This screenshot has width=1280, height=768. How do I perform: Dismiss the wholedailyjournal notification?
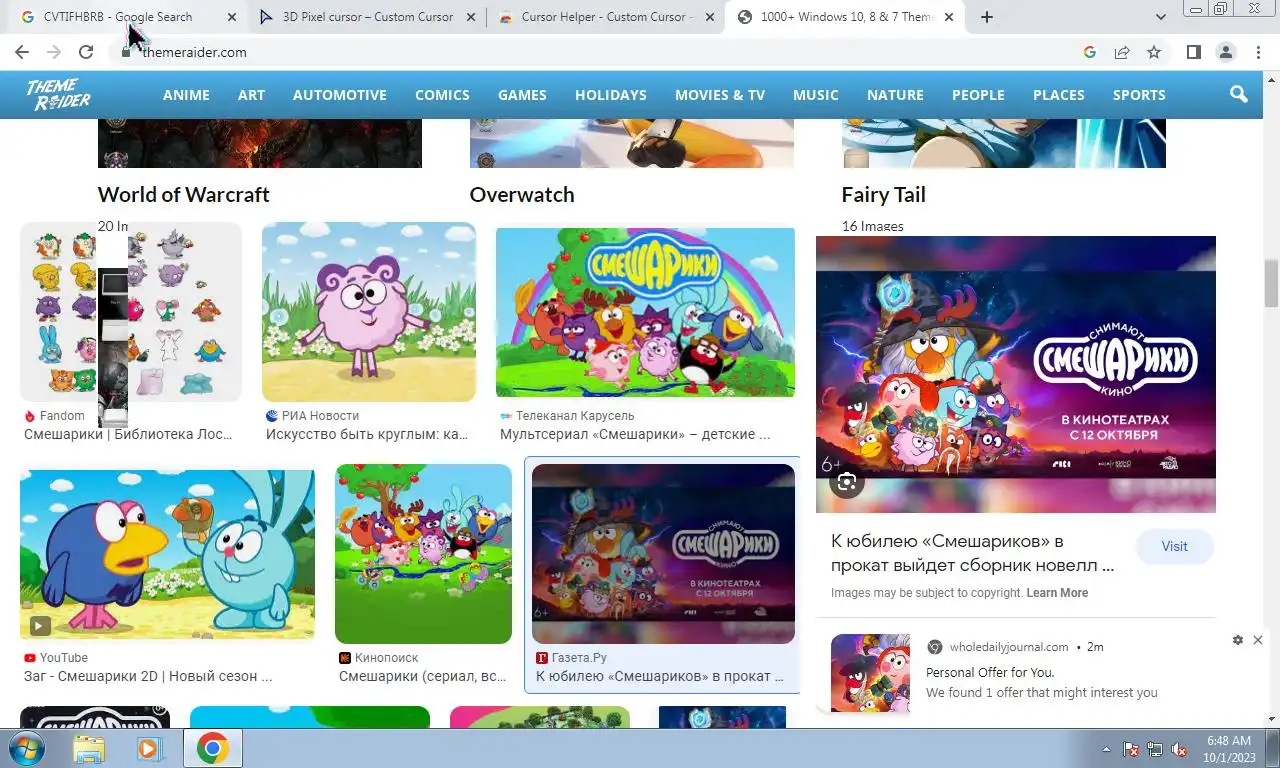pos(1258,640)
